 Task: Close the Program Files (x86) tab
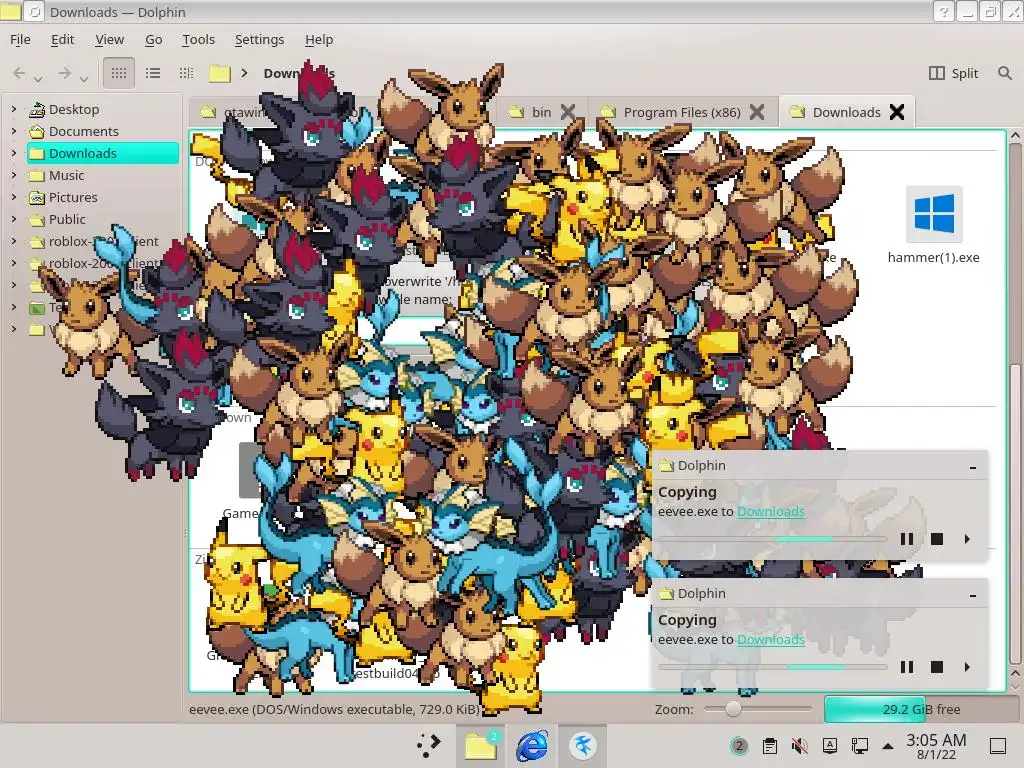point(757,112)
